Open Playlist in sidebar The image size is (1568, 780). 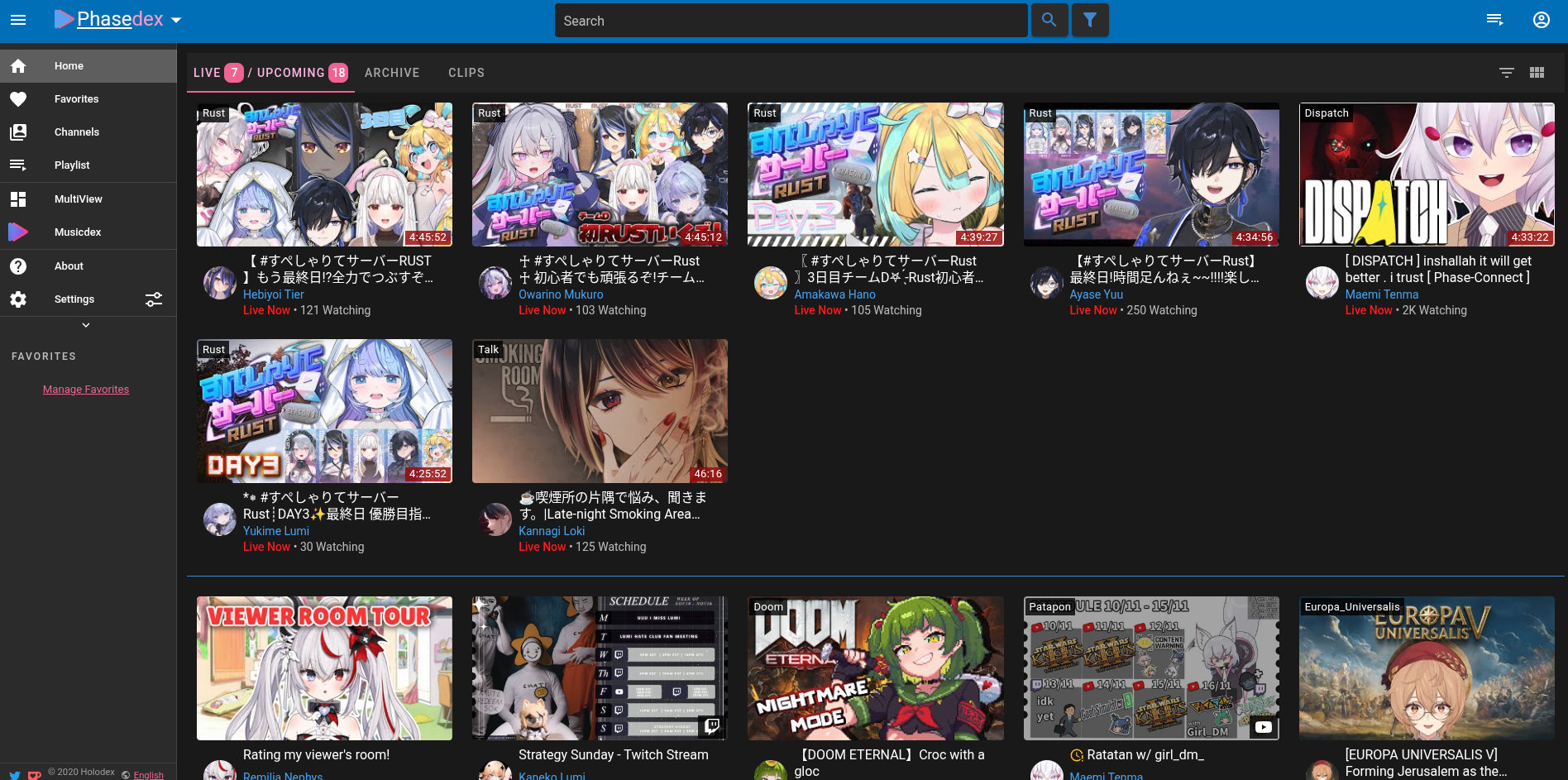click(88, 165)
